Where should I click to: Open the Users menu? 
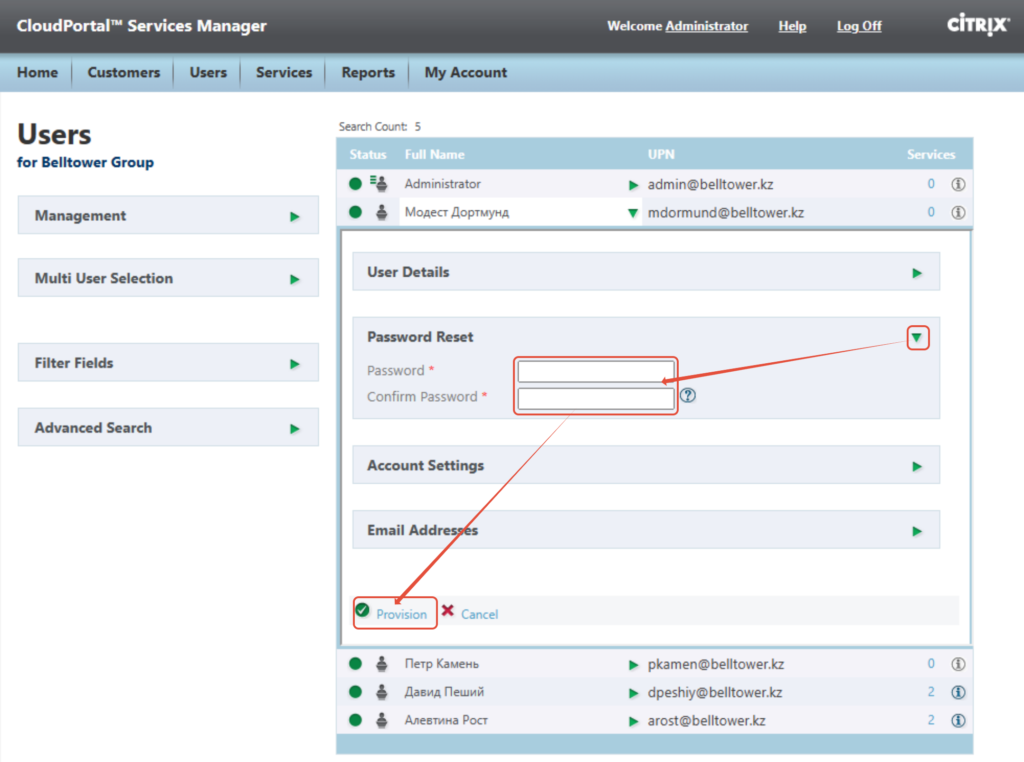pos(208,72)
